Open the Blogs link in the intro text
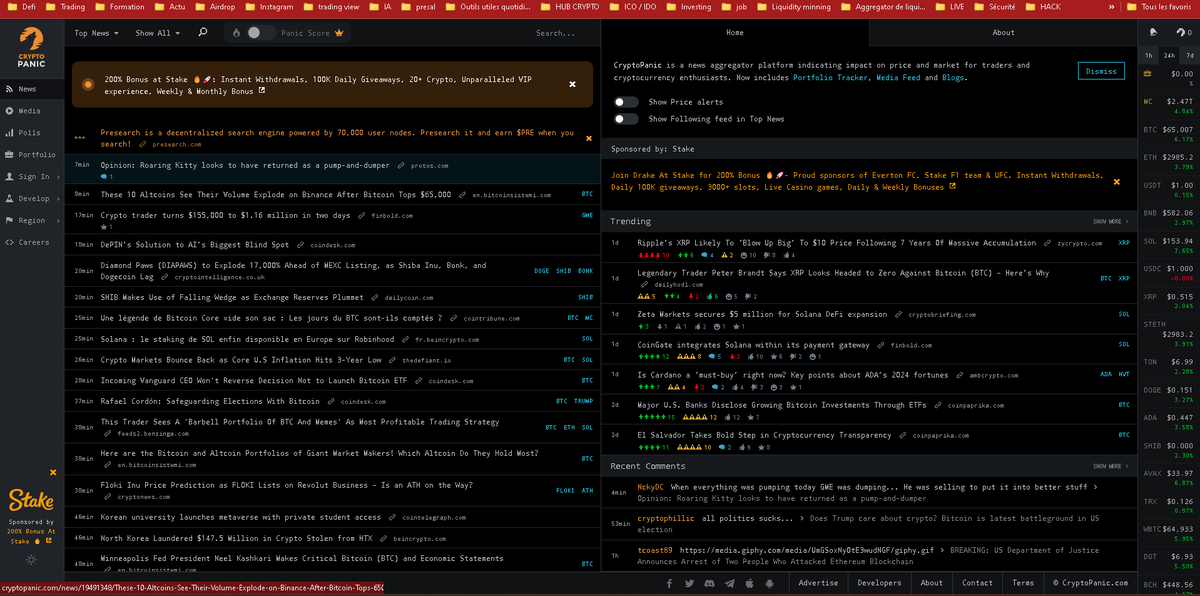This screenshot has height=596, width=1200. point(953,77)
